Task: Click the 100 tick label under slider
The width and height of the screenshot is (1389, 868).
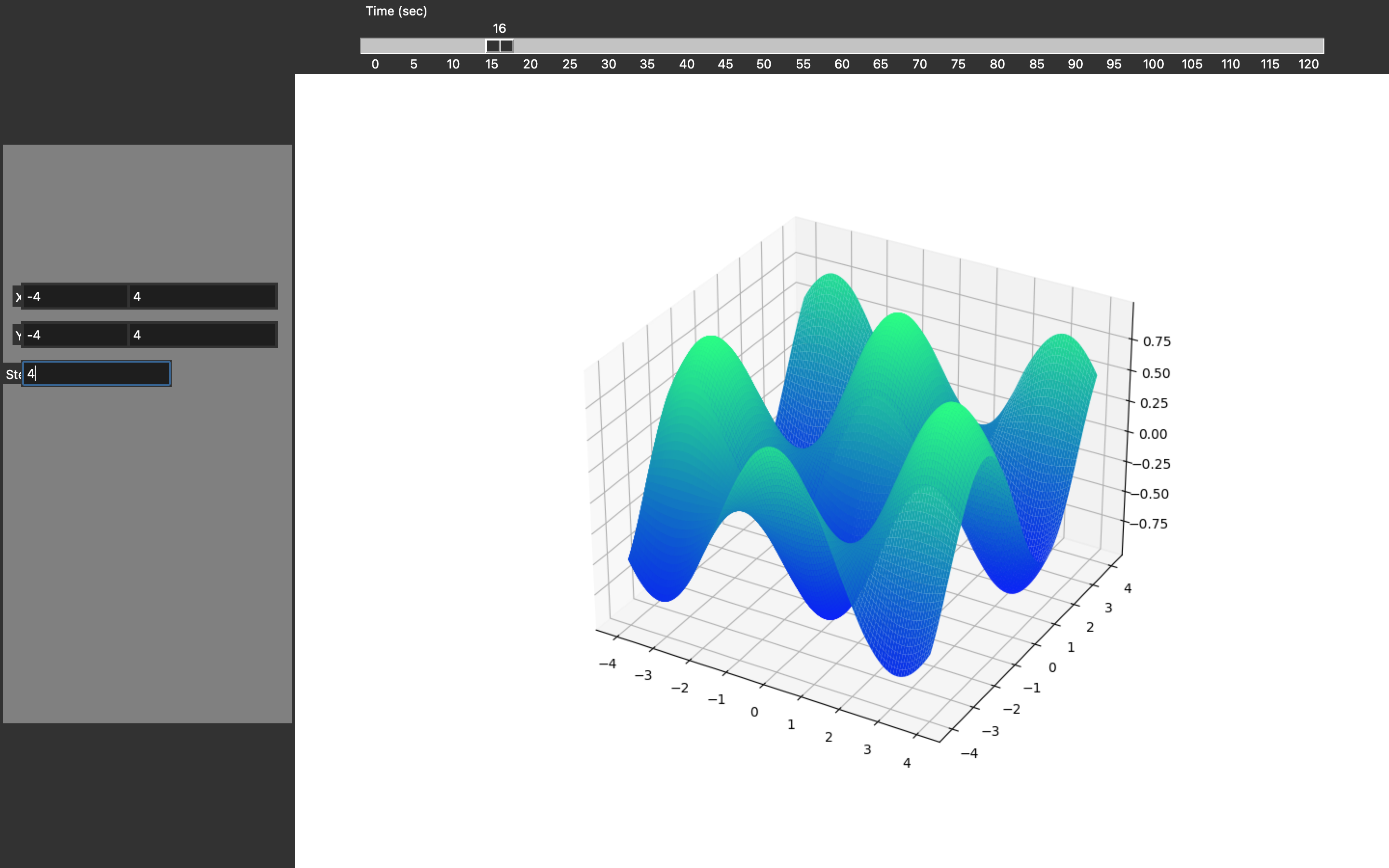Action: [x=1153, y=64]
